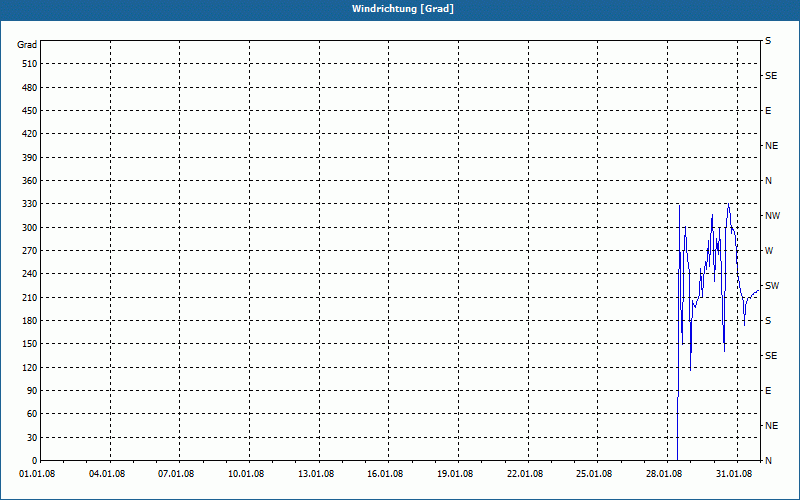Screen dimensions: 800x500
Task: Click the W compass label on right axis
Action: click(x=769, y=251)
